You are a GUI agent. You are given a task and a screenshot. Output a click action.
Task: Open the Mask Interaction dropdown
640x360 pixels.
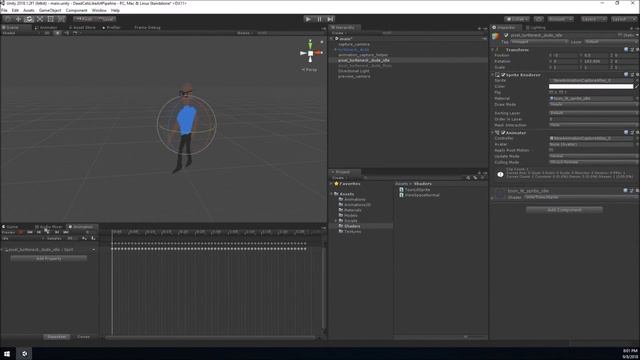click(594, 125)
